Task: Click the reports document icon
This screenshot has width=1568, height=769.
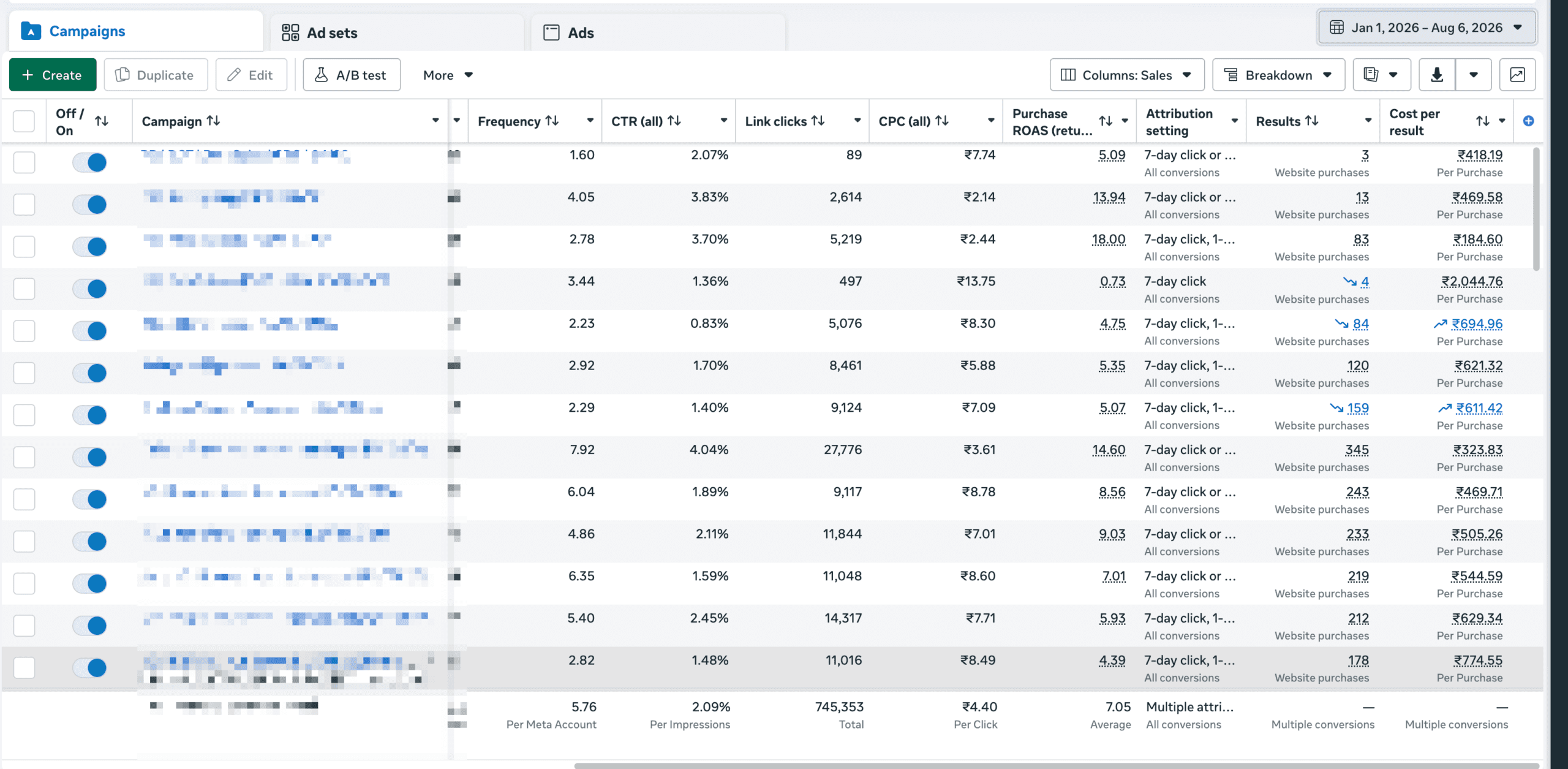Action: (x=1371, y=75)
